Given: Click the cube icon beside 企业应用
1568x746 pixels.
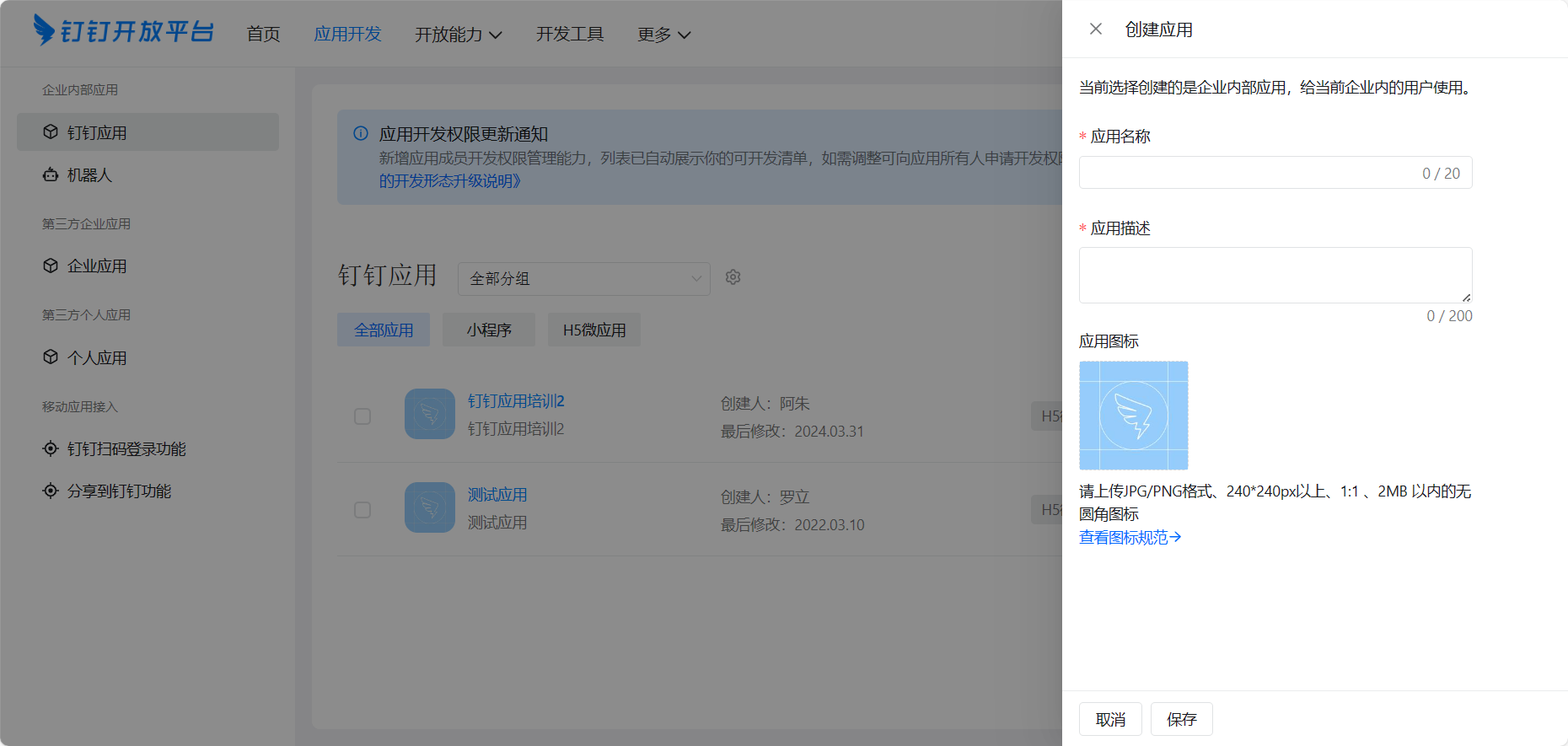Looking at the screenshot, I should click(51, 266).
